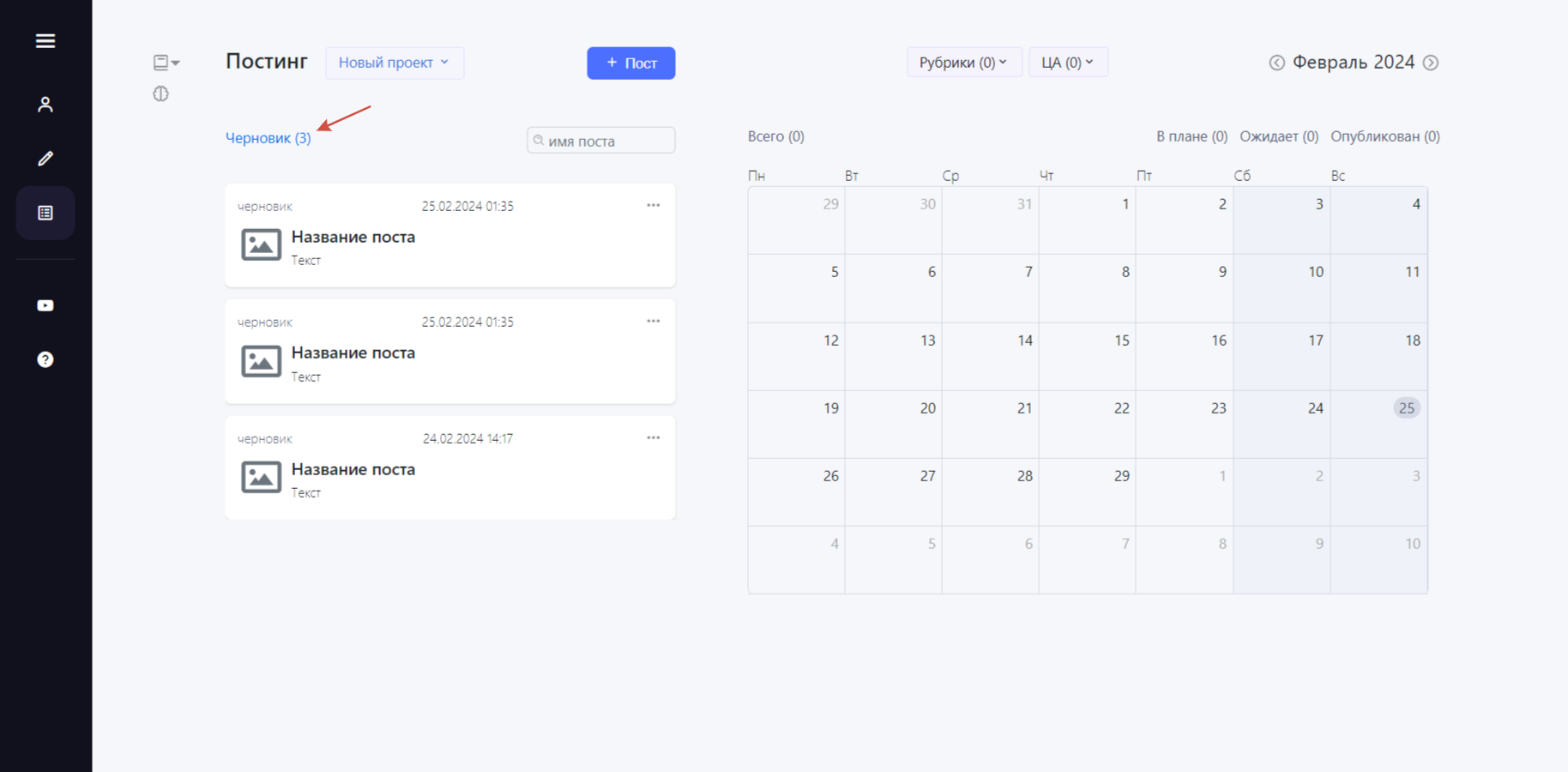Go to next month arrow

click(1431, 63)
